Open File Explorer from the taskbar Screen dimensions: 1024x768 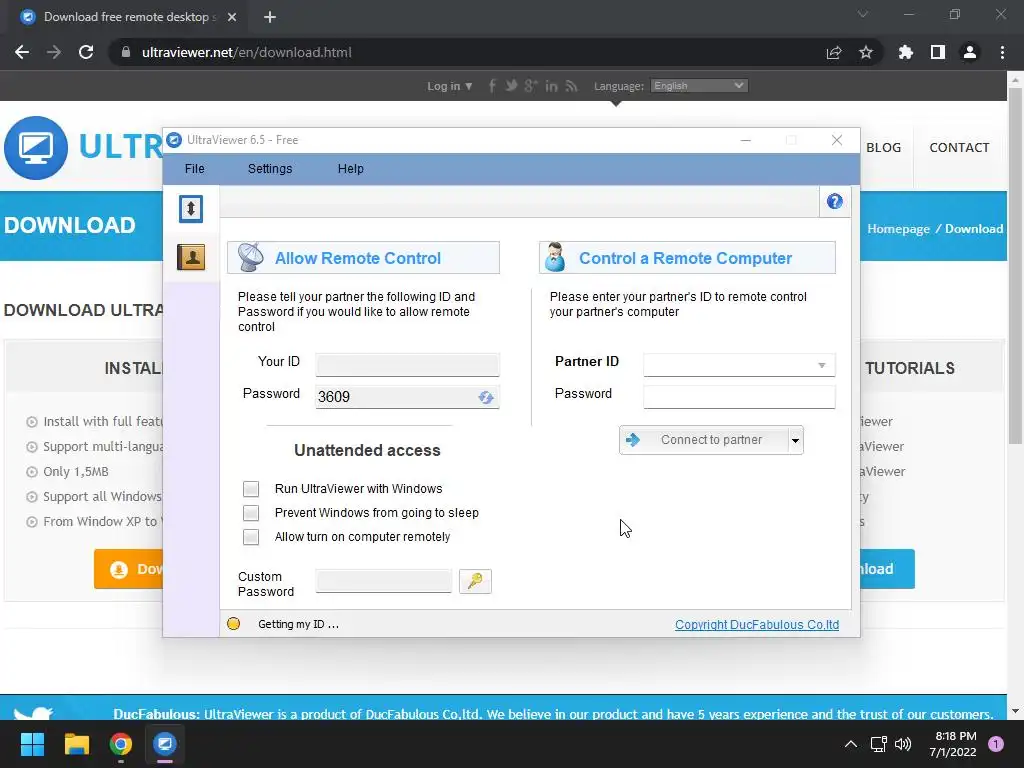76,744
